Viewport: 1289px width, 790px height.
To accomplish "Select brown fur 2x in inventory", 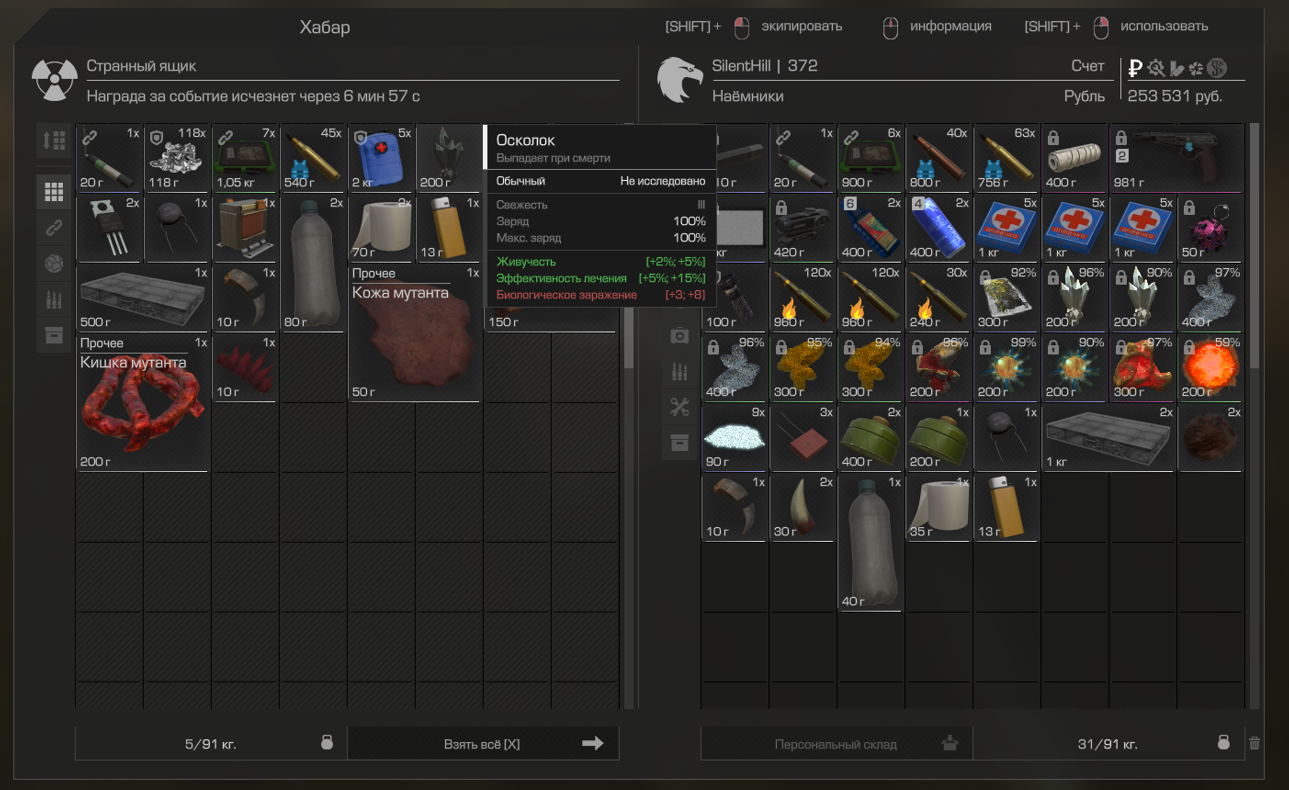I will 1210,438.
